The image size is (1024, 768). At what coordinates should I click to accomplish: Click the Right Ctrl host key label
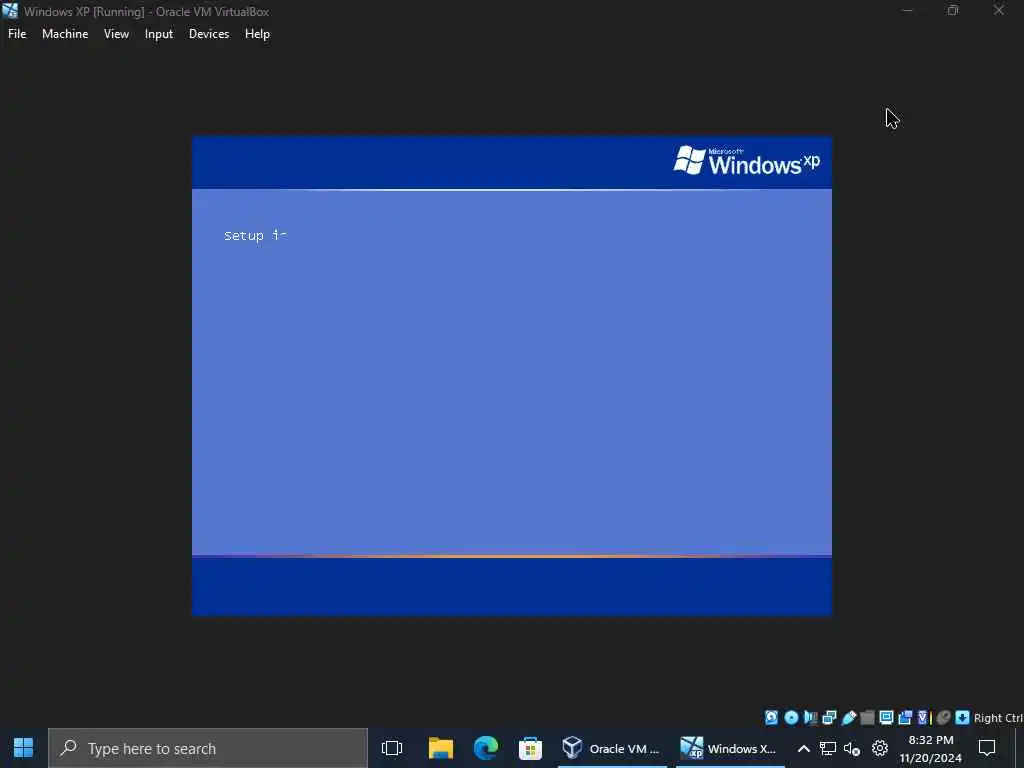point(999,718)
